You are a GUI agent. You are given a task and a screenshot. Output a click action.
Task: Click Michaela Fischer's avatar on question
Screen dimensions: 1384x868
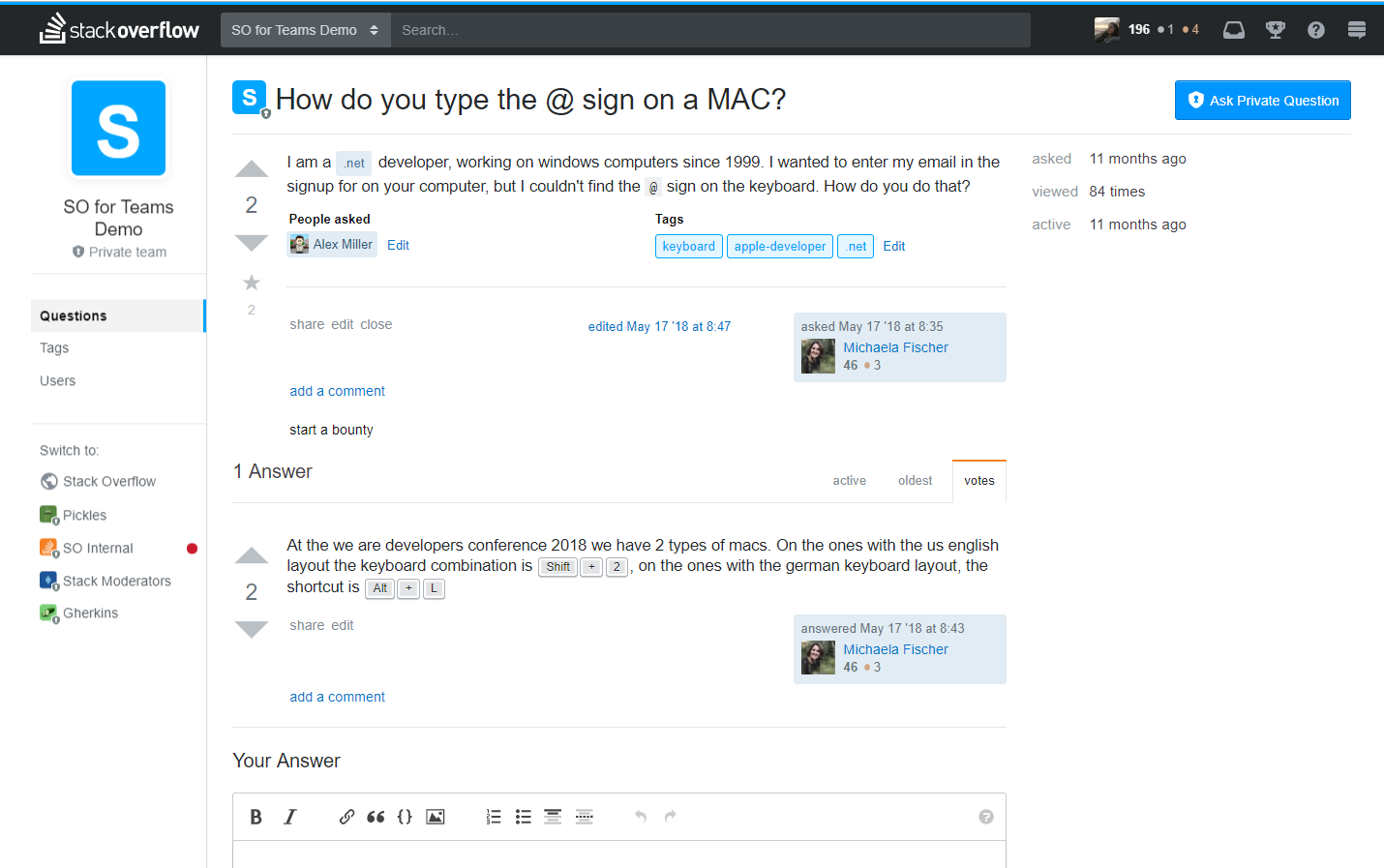[x=818, y=356]
